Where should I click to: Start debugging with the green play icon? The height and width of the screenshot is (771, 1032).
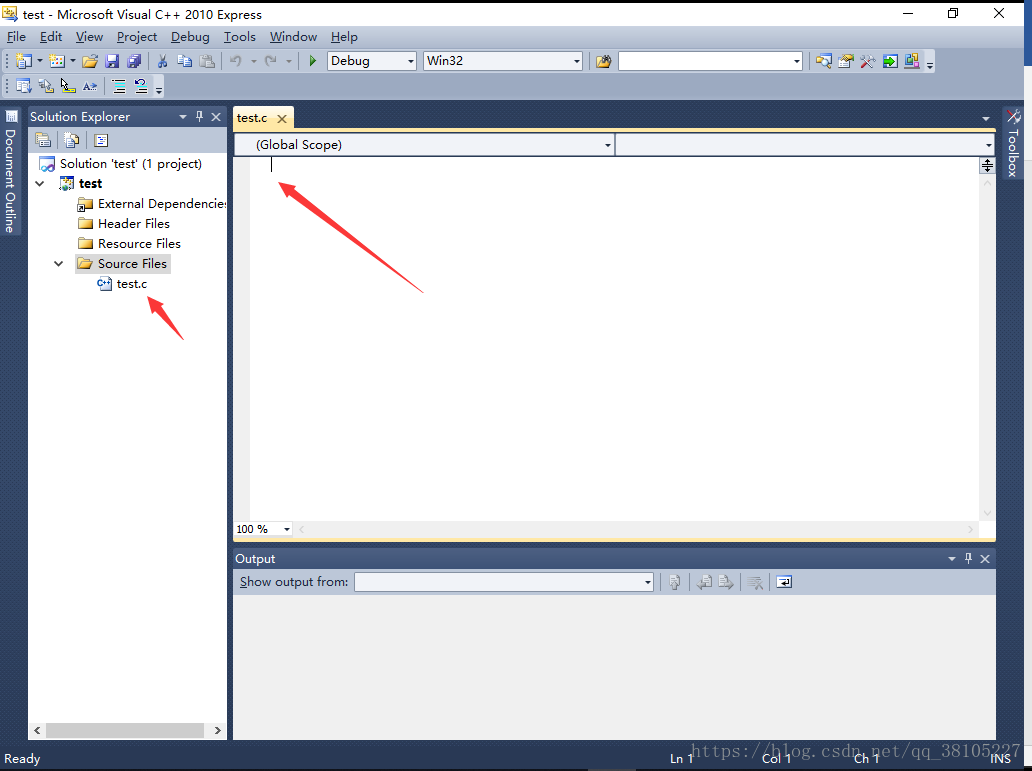pos(313,61)
